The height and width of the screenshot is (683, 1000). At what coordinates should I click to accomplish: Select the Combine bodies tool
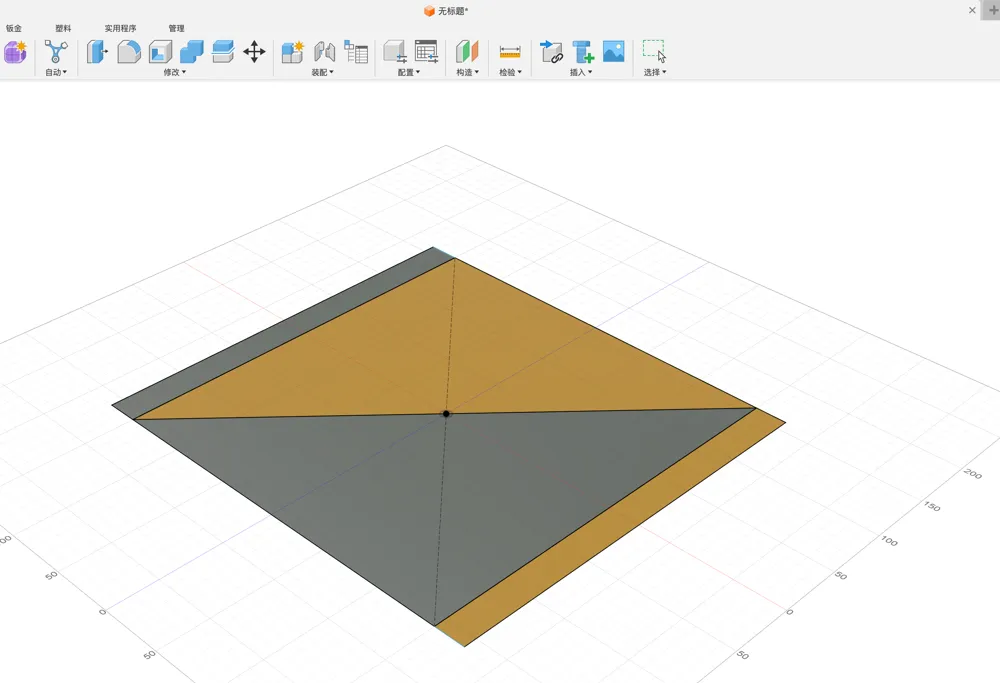[191, 52]
